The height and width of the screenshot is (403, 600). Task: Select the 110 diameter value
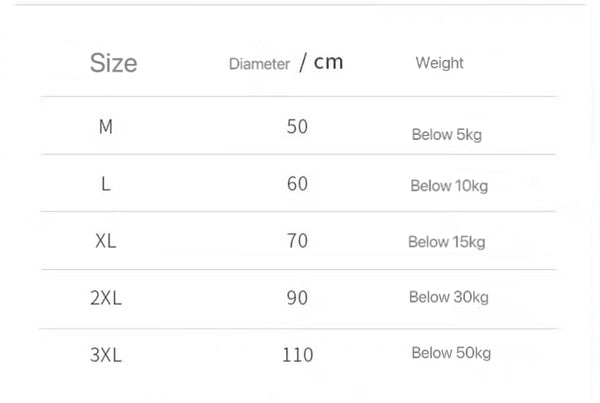pos(297,355)
